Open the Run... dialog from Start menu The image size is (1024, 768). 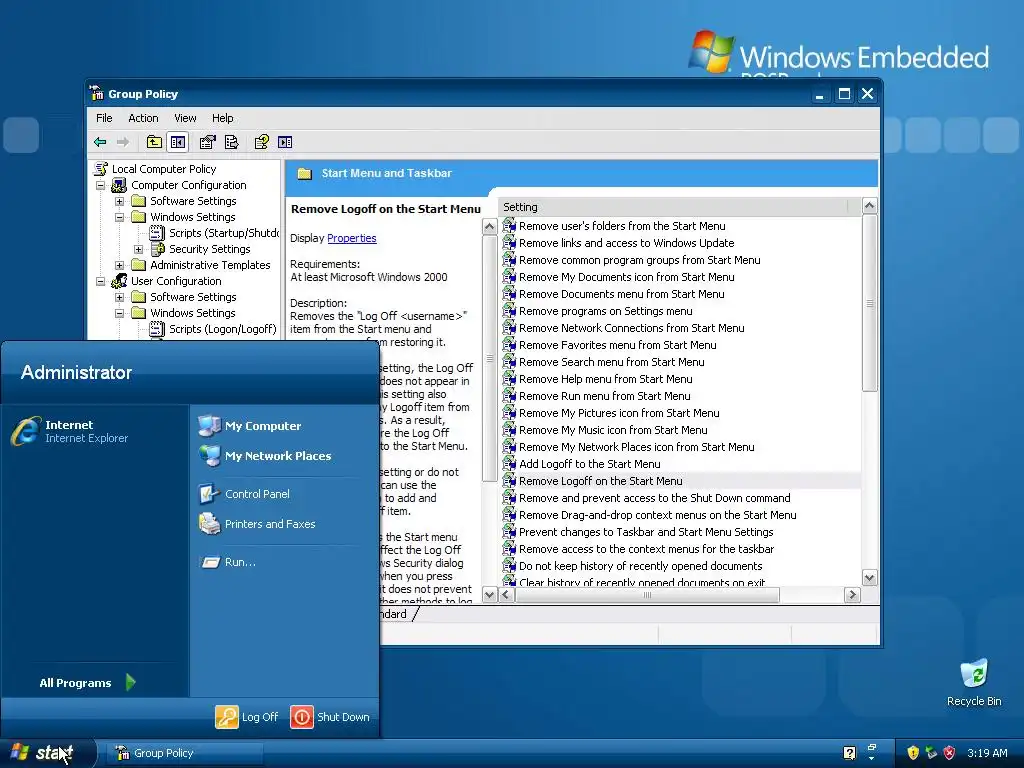coord(228,562)
